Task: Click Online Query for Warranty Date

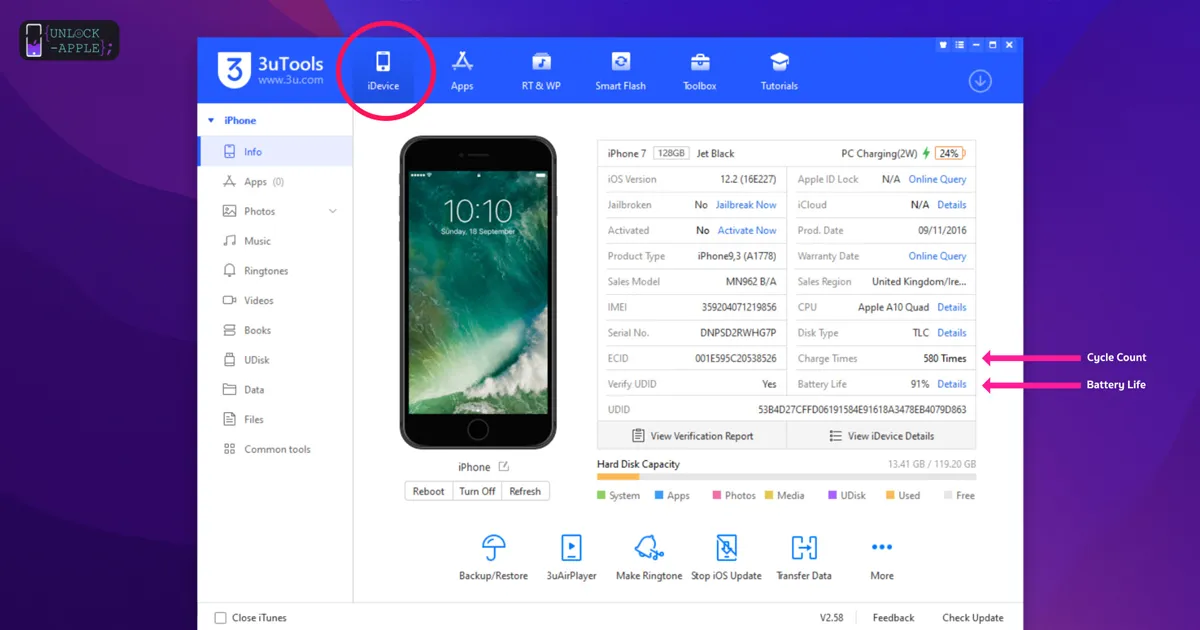Action: 937,256
